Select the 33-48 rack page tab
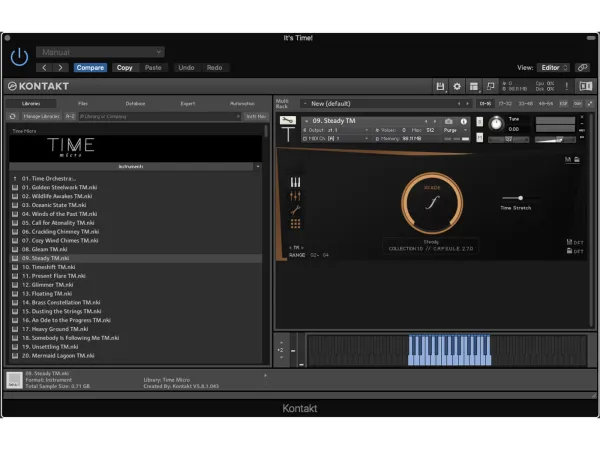 [x=525, y=104]
